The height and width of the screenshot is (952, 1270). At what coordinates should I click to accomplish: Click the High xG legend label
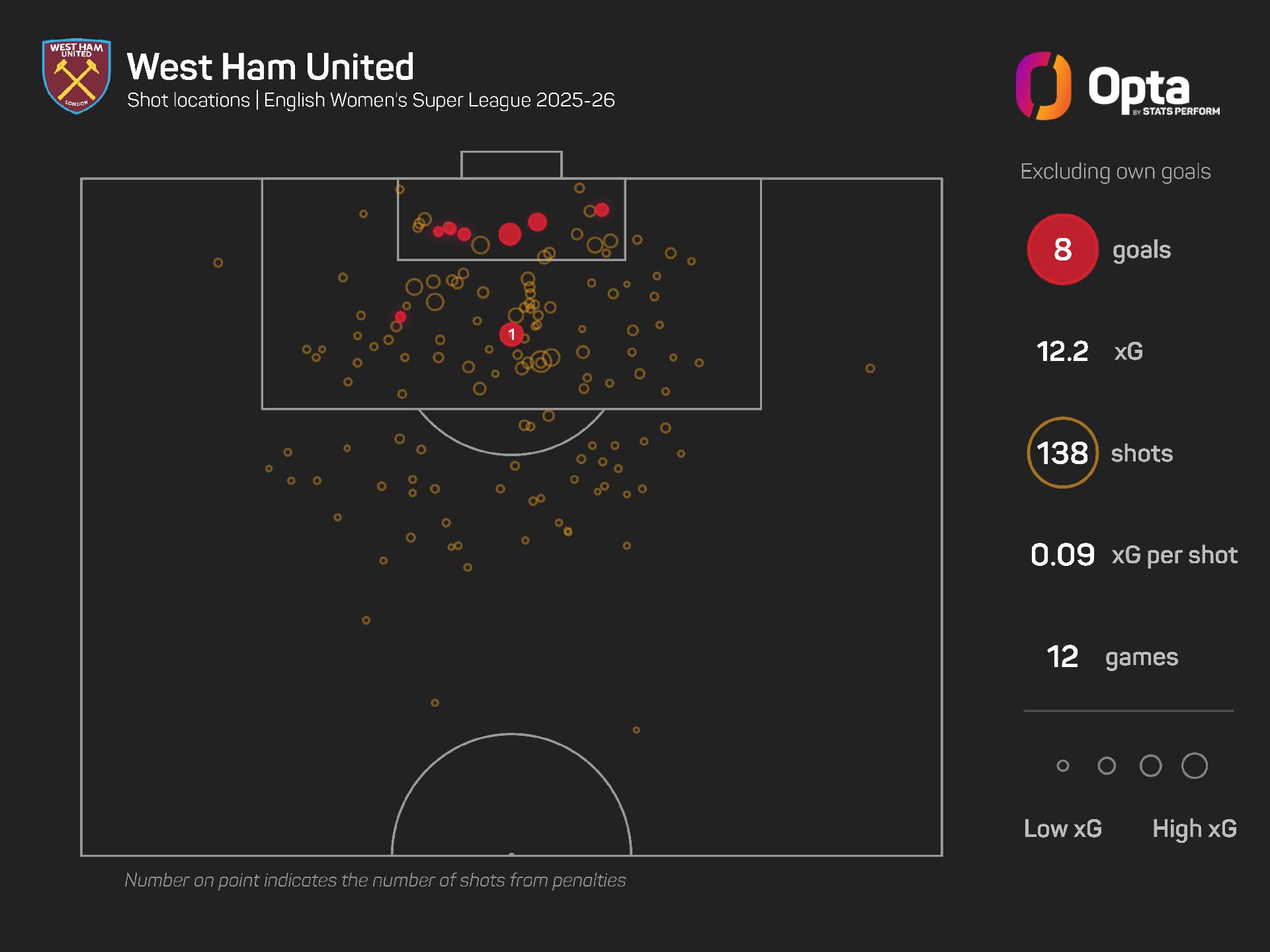[1194, 828]
